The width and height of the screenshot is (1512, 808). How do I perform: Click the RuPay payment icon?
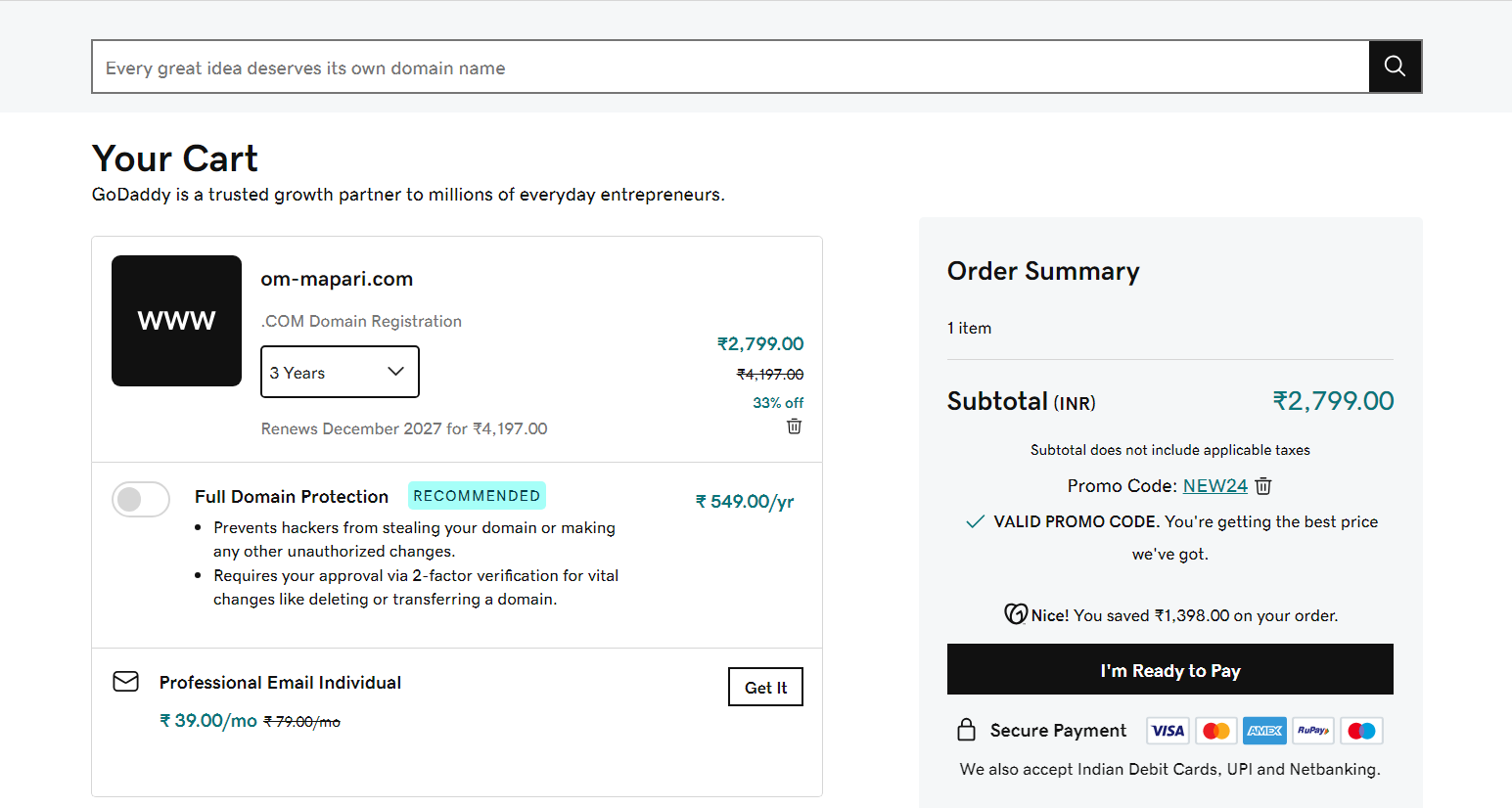point(1312,730)
